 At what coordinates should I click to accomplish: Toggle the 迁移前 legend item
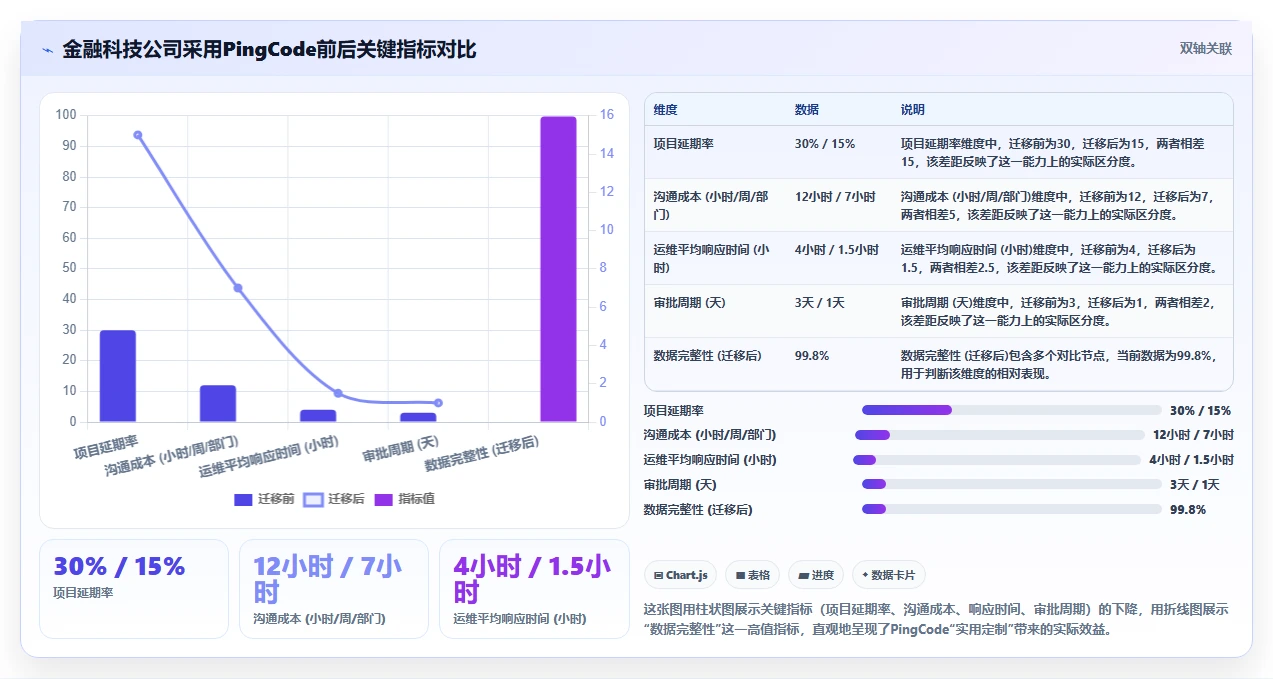coord(264,499)
